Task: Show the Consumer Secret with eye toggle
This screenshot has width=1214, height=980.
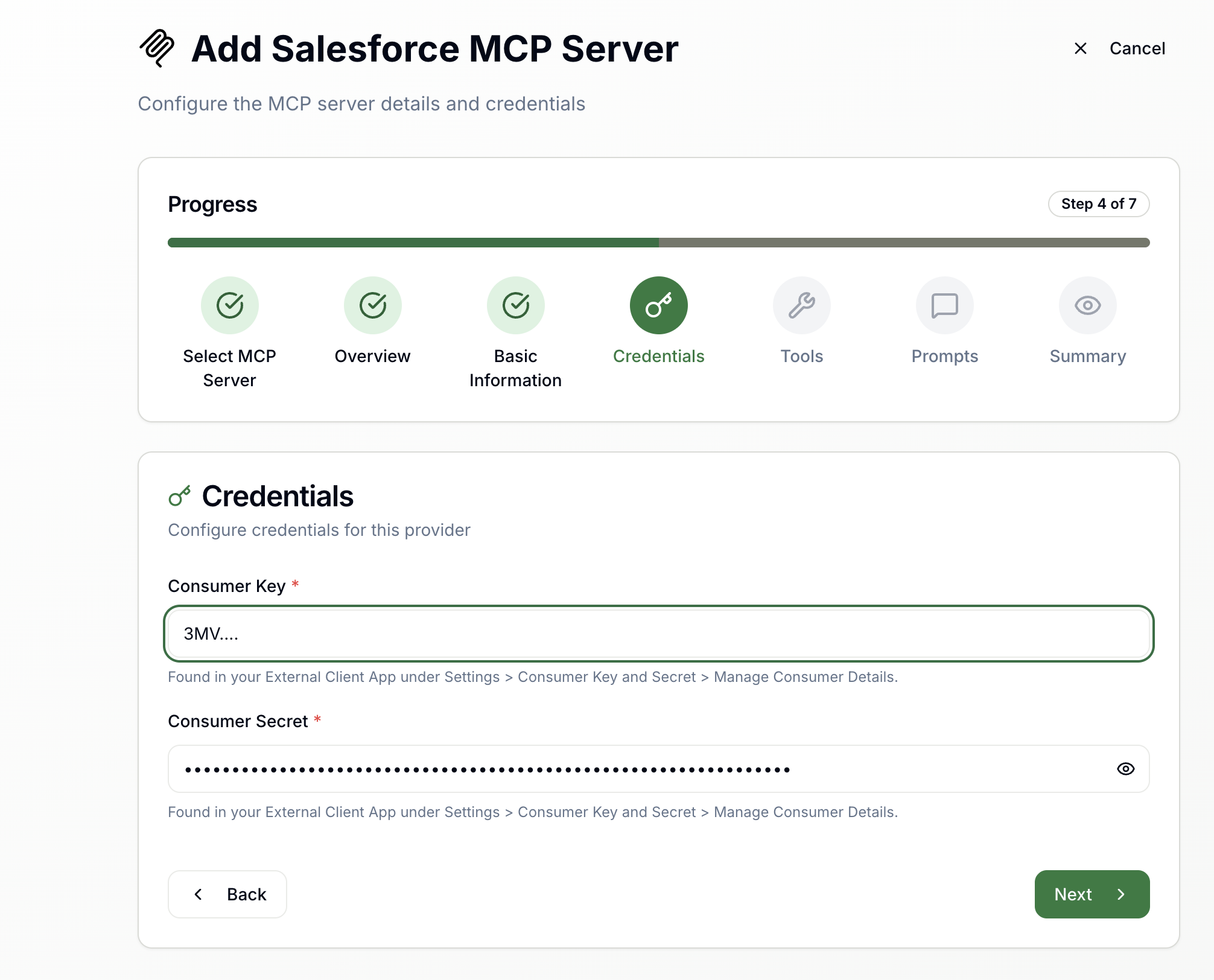Action: pos(1126,769)
